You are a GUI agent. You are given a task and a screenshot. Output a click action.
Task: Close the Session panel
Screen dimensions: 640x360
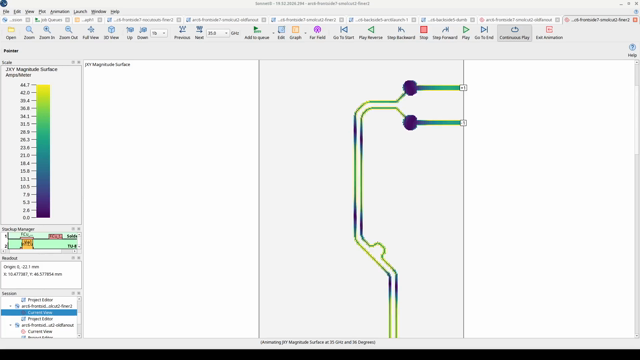point(79,293)
